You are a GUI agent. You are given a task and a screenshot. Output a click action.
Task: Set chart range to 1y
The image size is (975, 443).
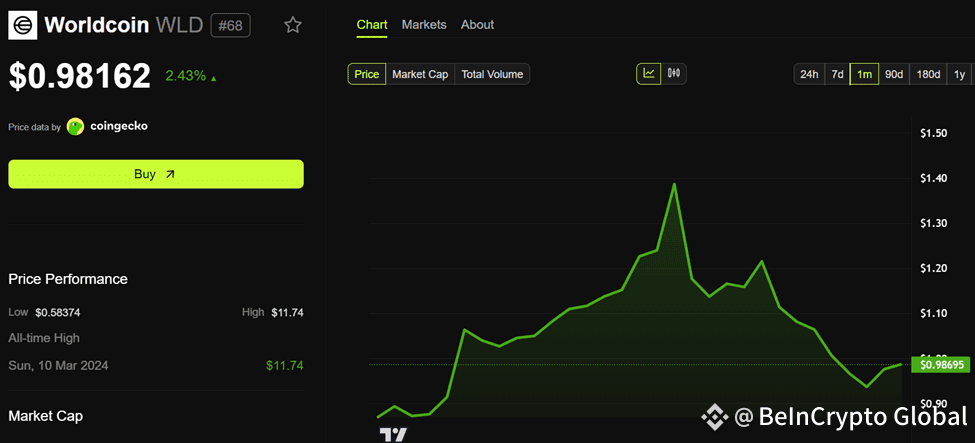point(959,74)
